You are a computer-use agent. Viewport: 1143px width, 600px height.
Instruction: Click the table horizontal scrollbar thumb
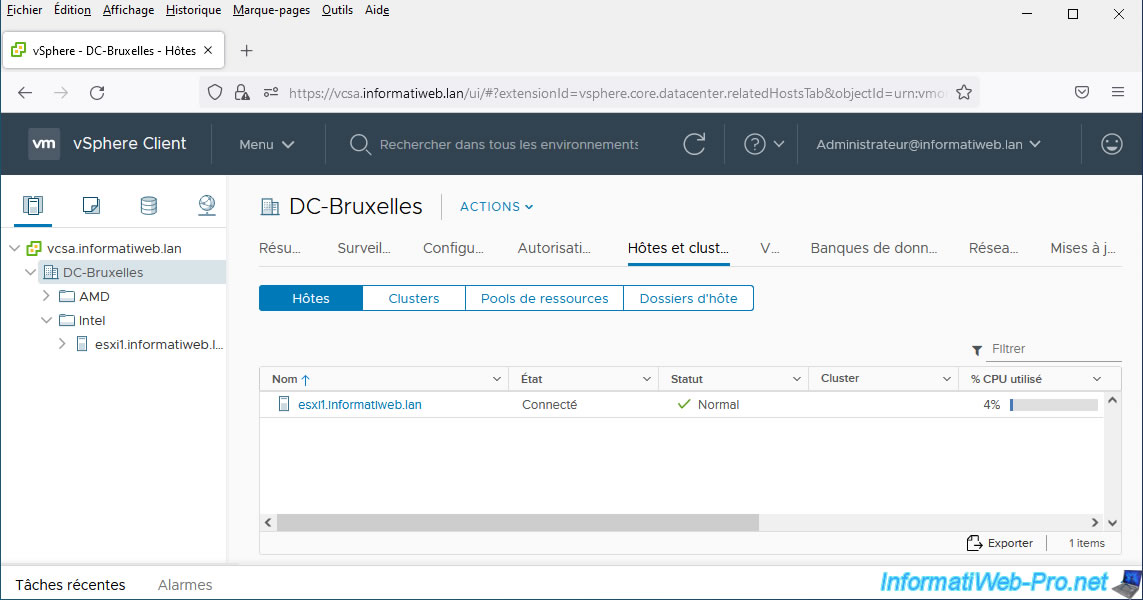(518, 522)
